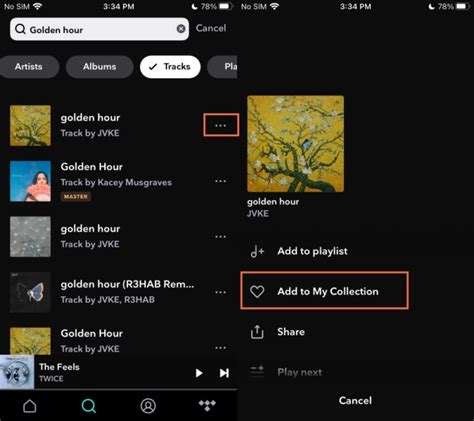This screenshot has height=421, width=474.
Task: Choose Play next in the track menu
Action: [300, 372]
